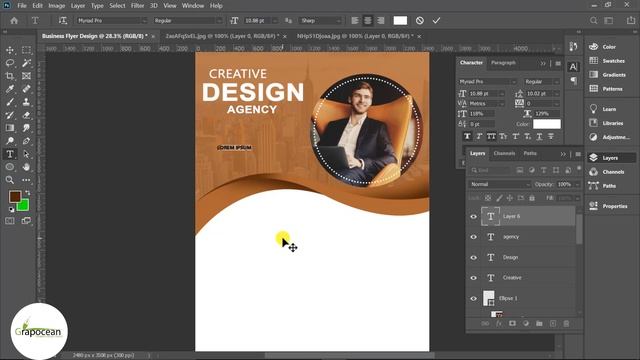
Task: Hide the Ellipse 1 layer
Action: click(473, 298)
